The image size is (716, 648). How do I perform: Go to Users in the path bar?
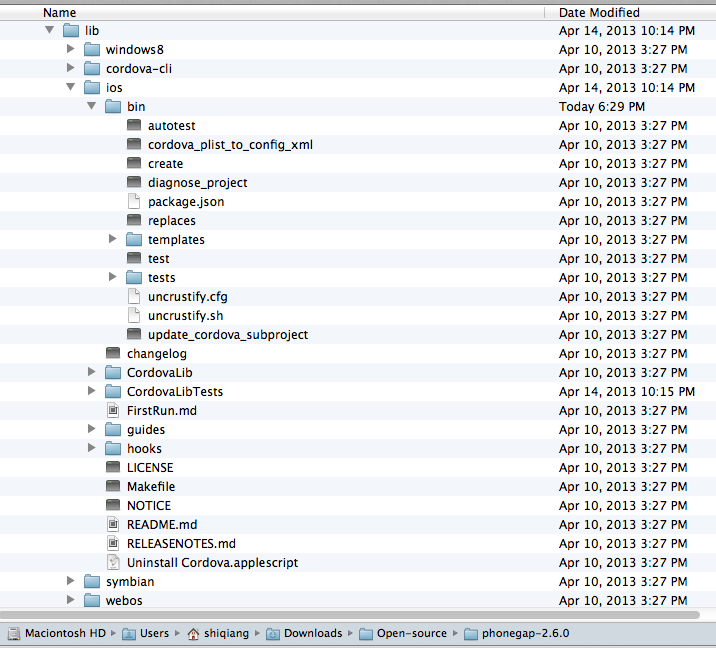point(146,633)
